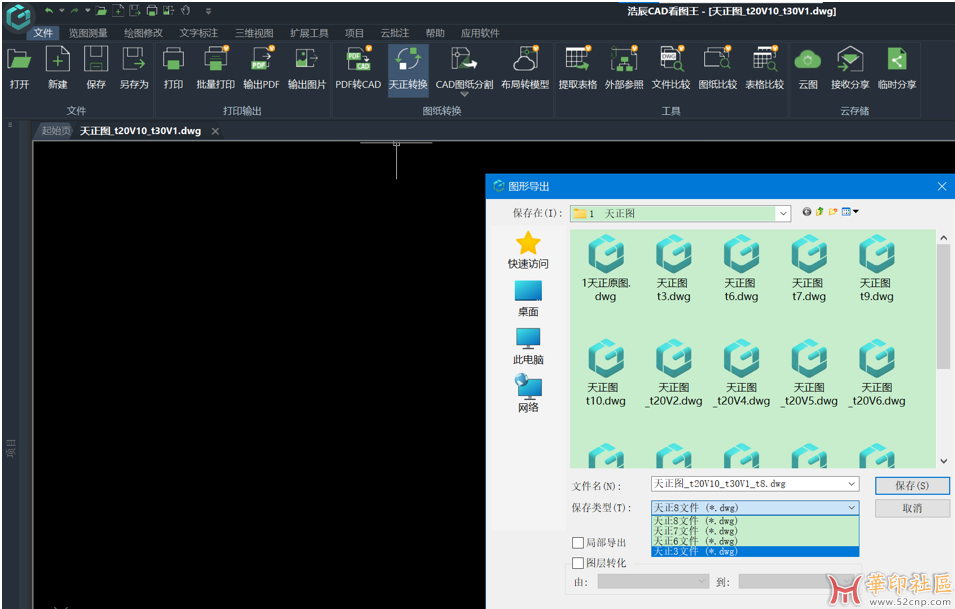Viewport: 955px width, 609px height.
Task: Choose 天正6文件 (*.dwg) from the list
Action: coord(755,541)
